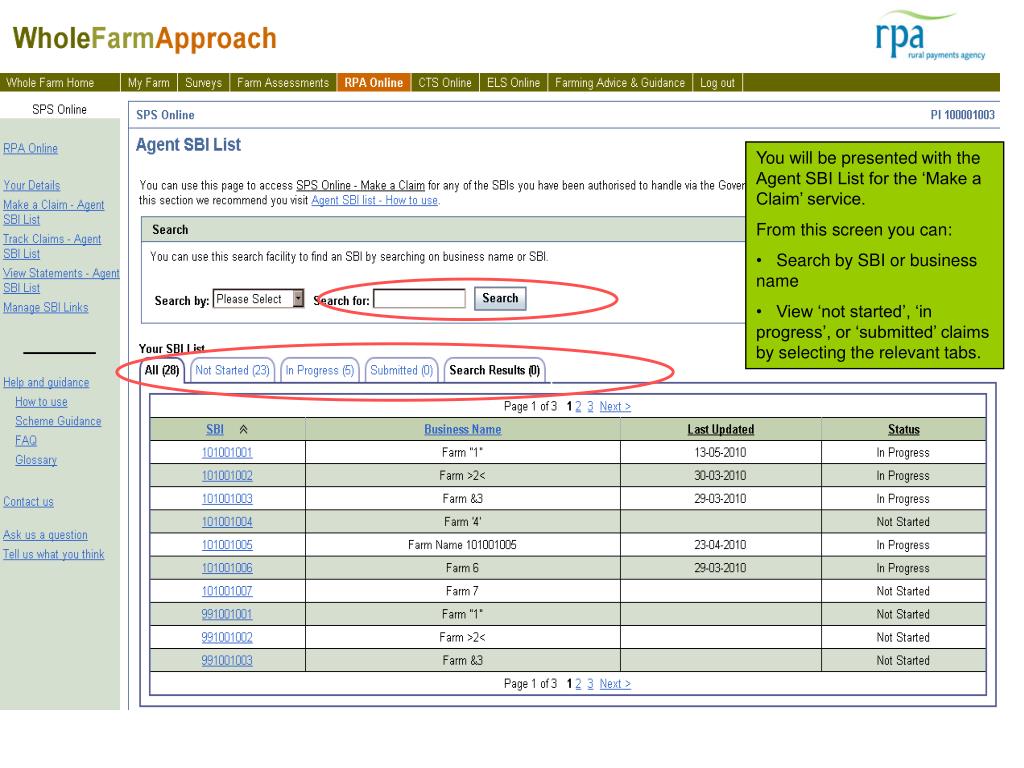The width and height of the screenshot is (1024, 768).
Task: Open Track Claims - Agent SBI List link
Action: pyautogui.click(x=52, y=246)
